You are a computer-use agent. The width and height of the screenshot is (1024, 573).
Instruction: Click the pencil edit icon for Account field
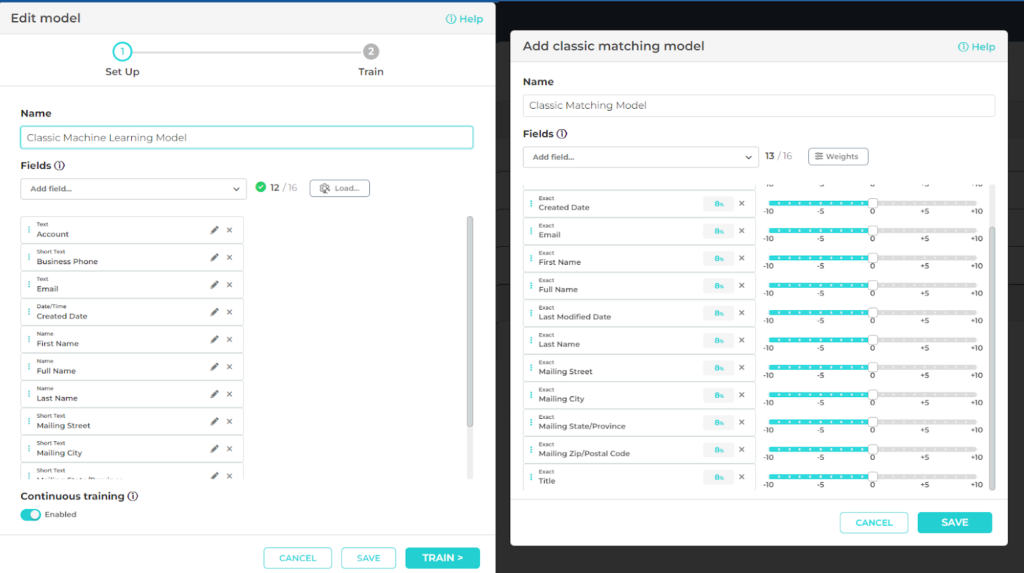(x=214, y=230)
